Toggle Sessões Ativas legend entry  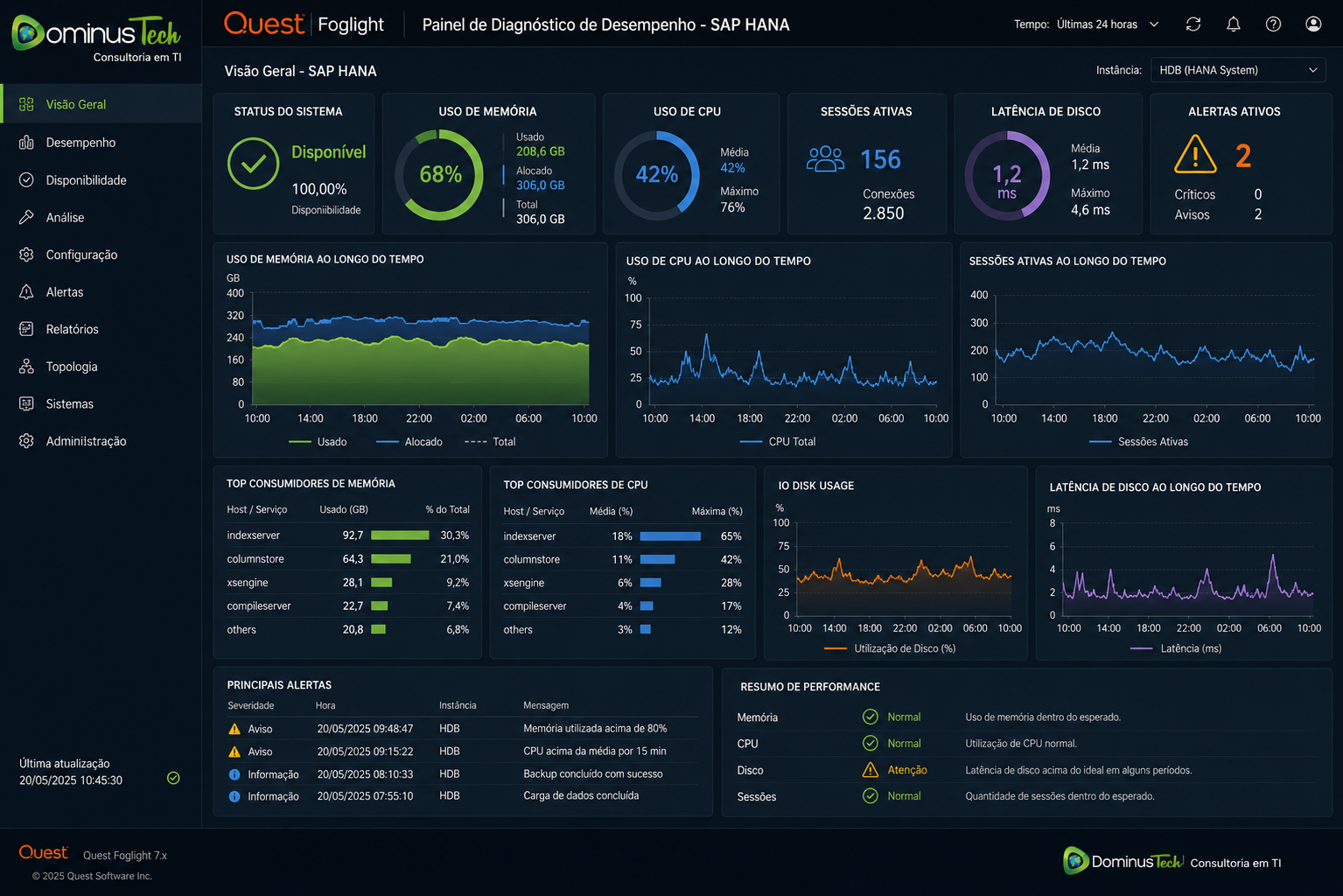click(x=1138, y=442)
